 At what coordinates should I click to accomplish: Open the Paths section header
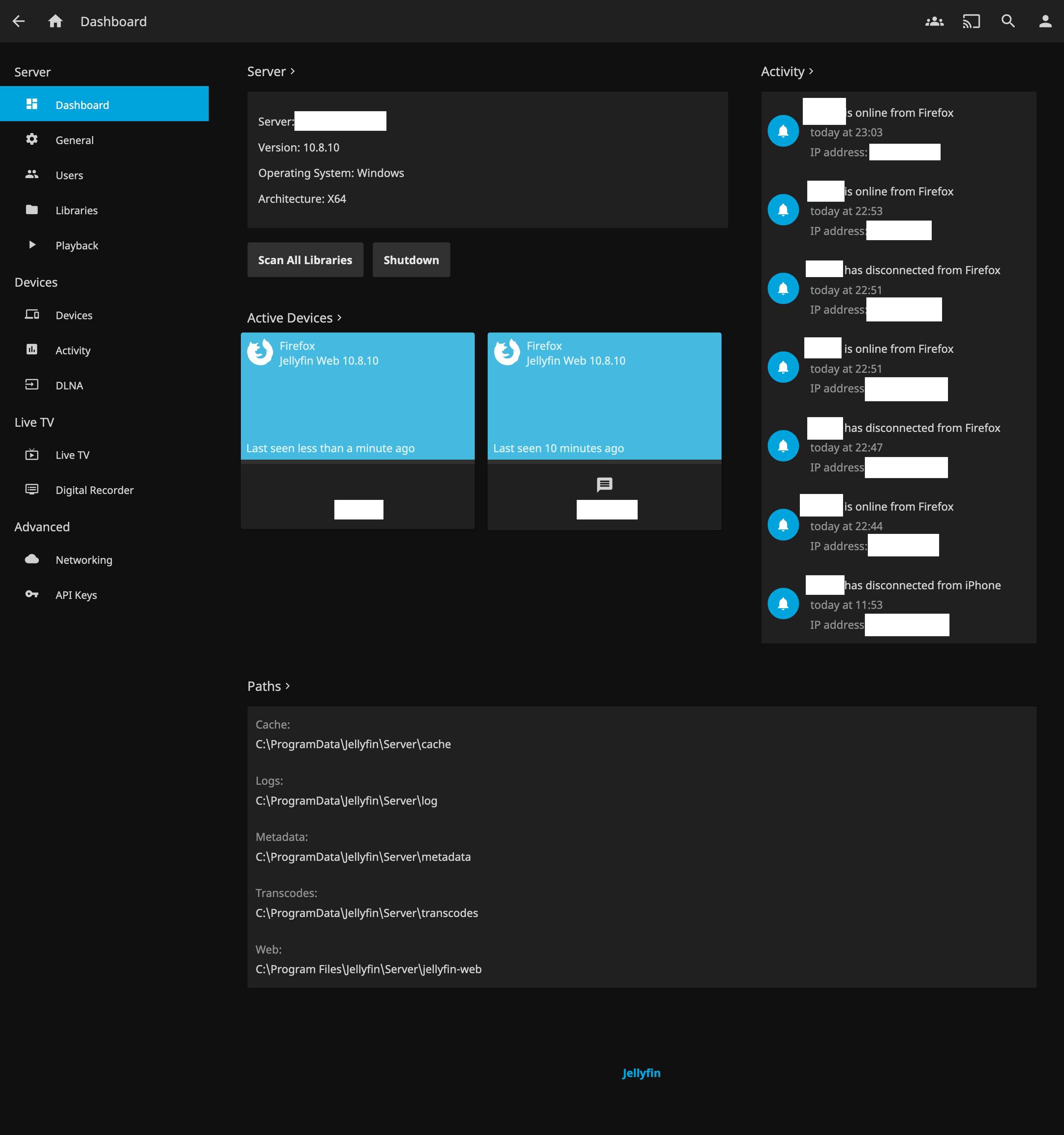click(268, 686)
